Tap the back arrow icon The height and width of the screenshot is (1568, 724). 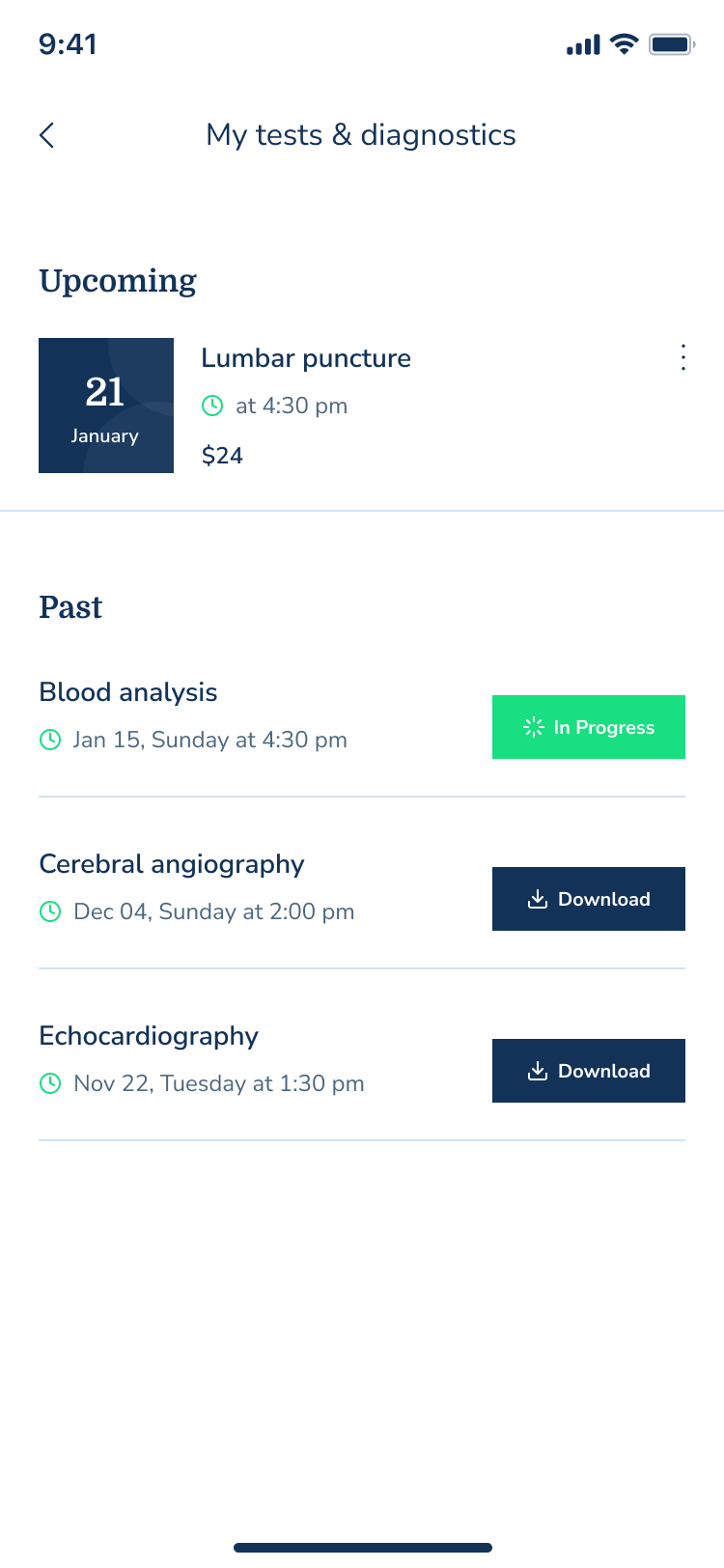click(47, 135)
